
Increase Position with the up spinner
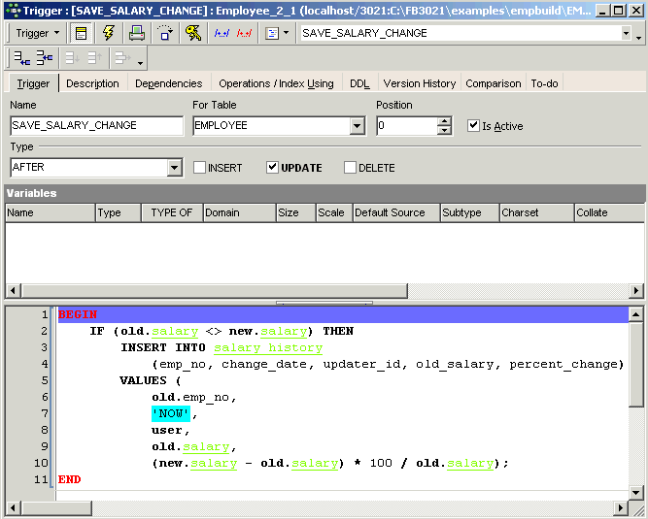click(444, 121)
